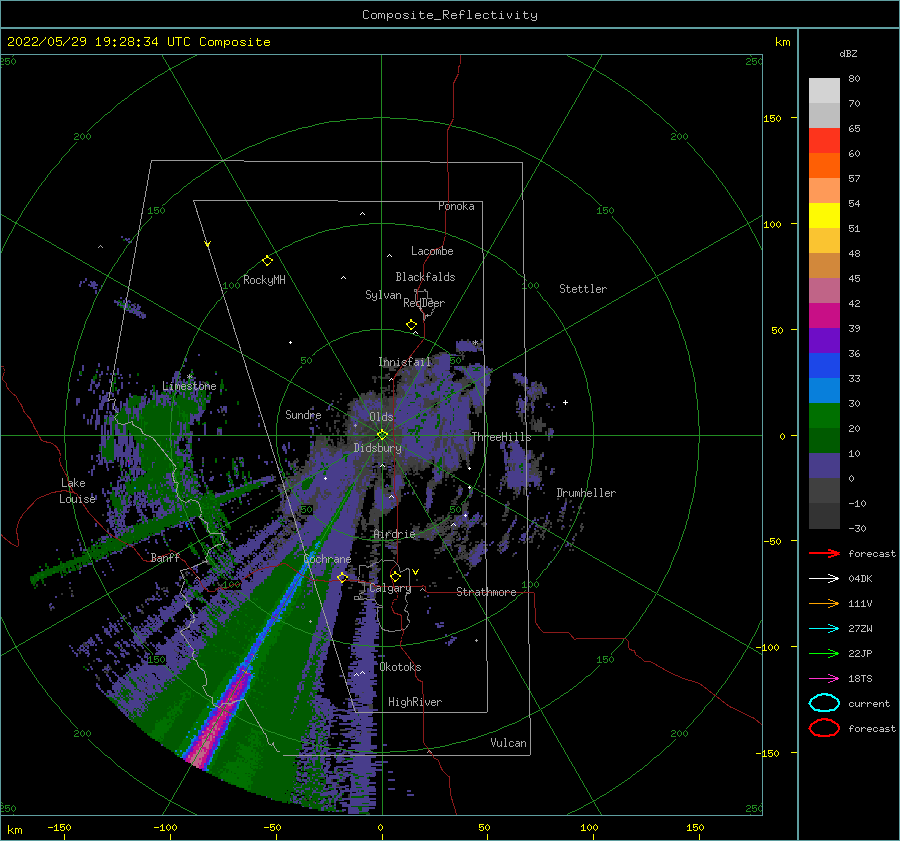Click yellow V marker right of Calgary diamond
This screenshot has width=900, height=841.
[415, 572]
